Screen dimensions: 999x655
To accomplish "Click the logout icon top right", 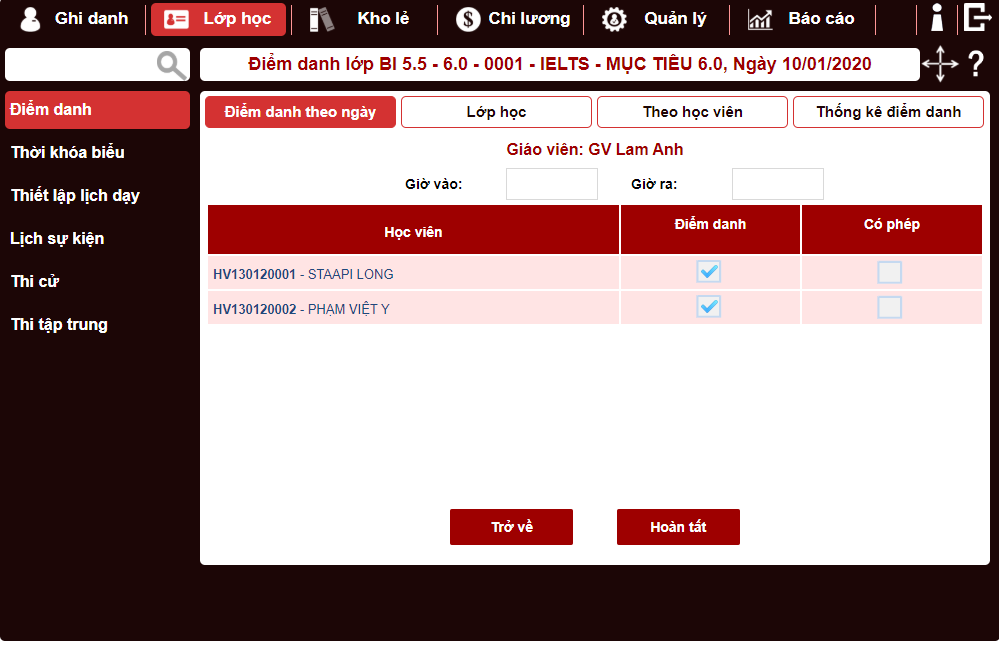I will click(978, 17).
